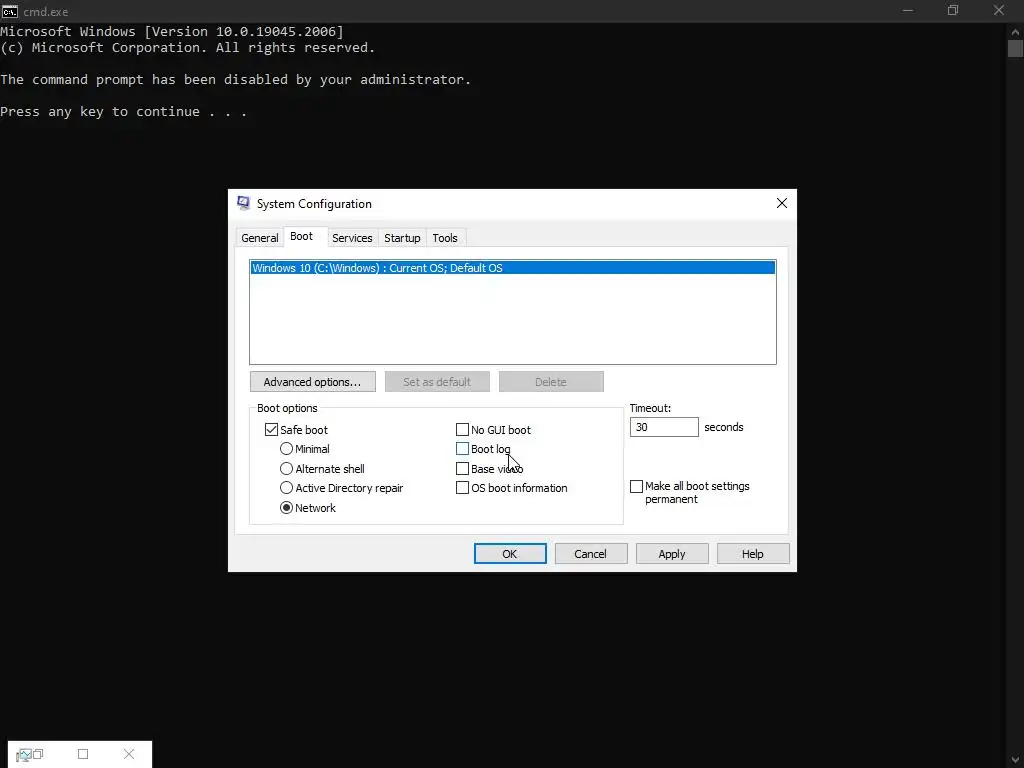Viewport: 1024px width, 768px height.
Task: Click the 'Press any key to continue' text
Action: (x=123, y=112)
